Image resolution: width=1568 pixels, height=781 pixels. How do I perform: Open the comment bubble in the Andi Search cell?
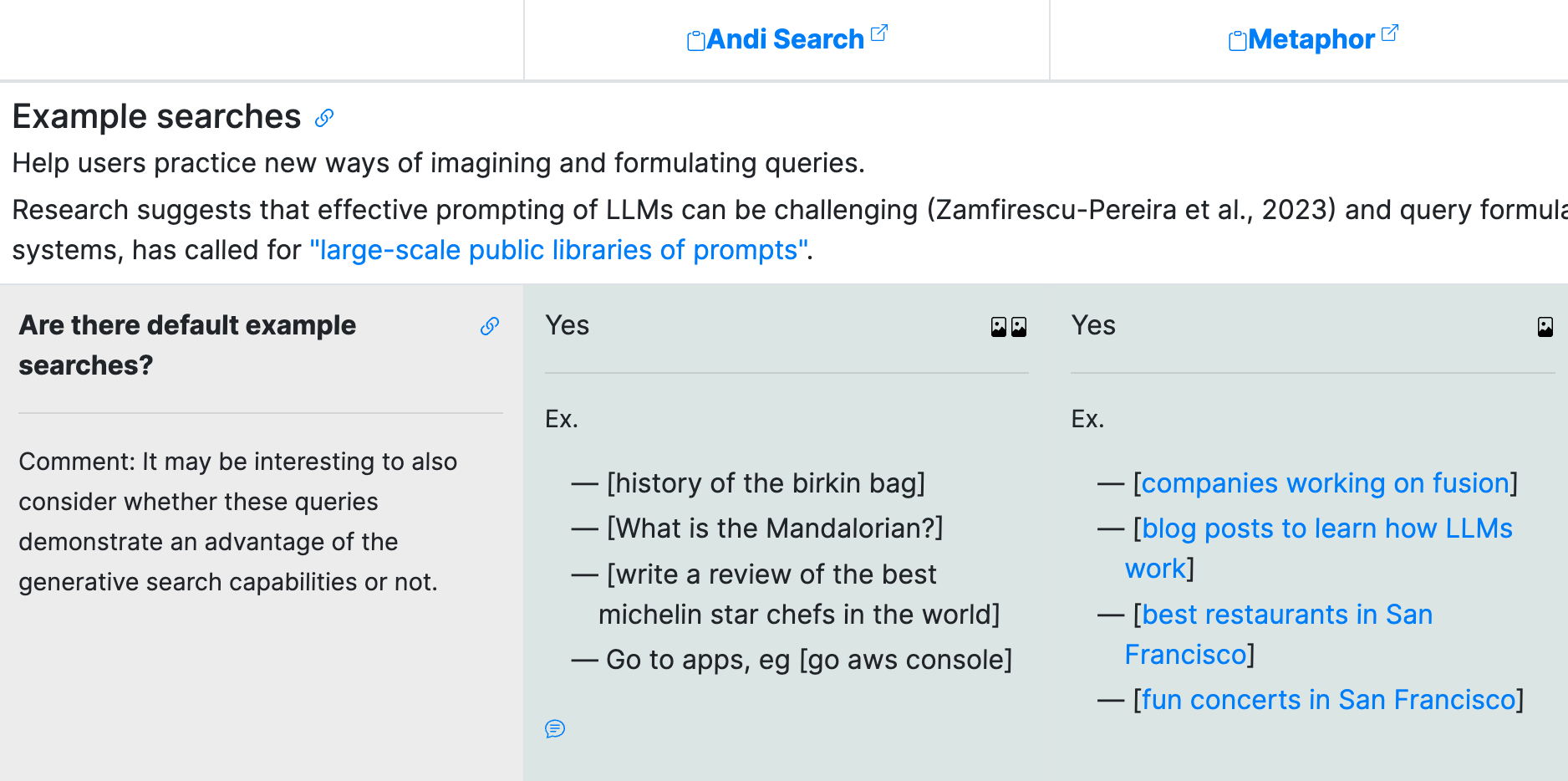(x=555, y=729)
